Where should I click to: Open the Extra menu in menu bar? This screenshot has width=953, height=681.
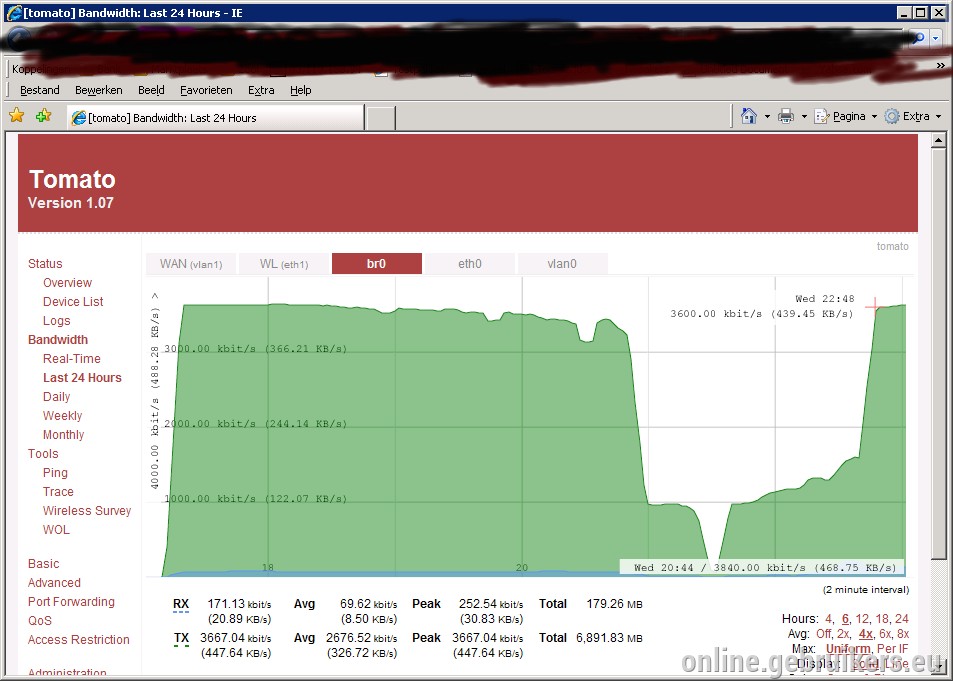tap(261, 90)
